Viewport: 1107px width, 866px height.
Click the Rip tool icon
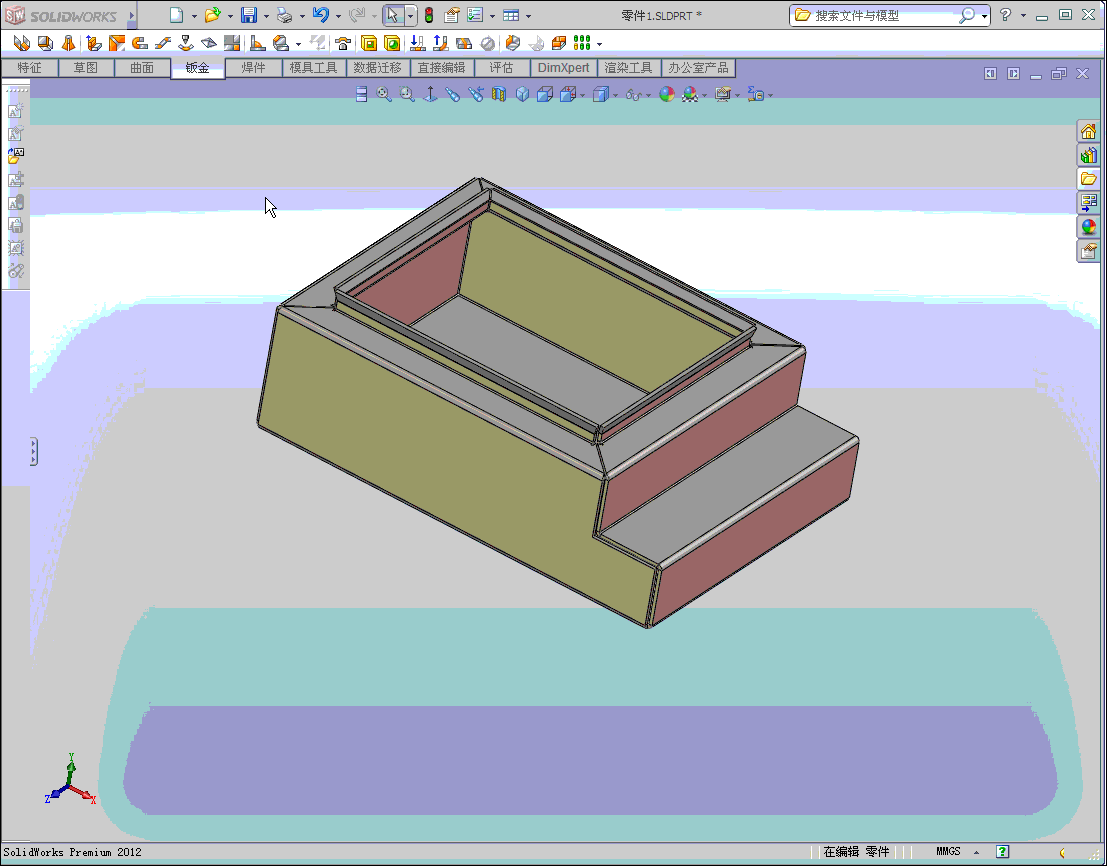tap(513, 44)
